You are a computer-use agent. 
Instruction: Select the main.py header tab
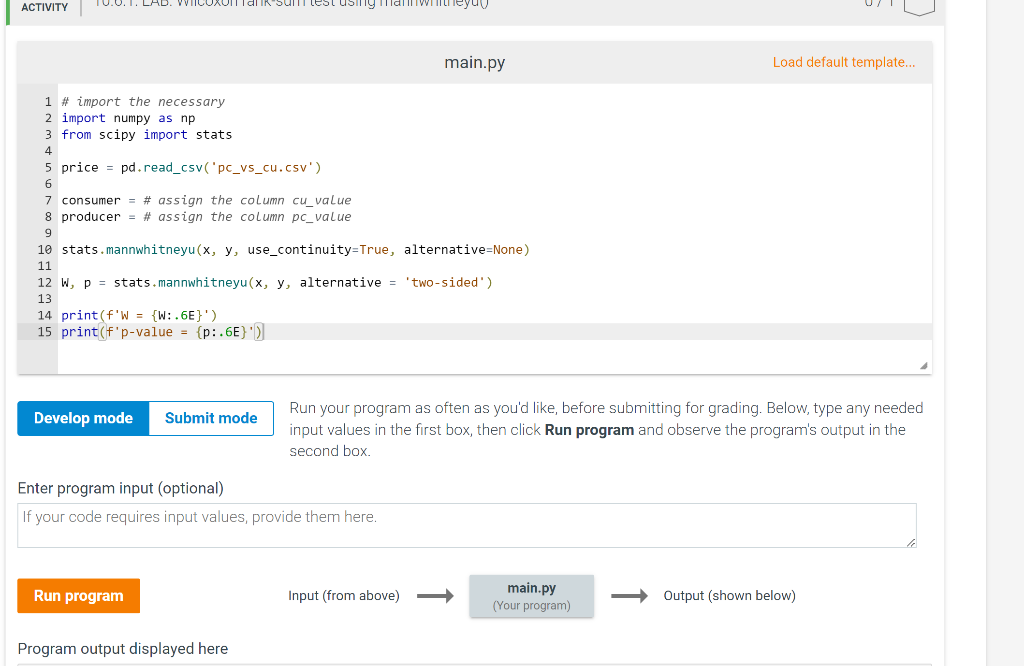[x=473, y=61]
